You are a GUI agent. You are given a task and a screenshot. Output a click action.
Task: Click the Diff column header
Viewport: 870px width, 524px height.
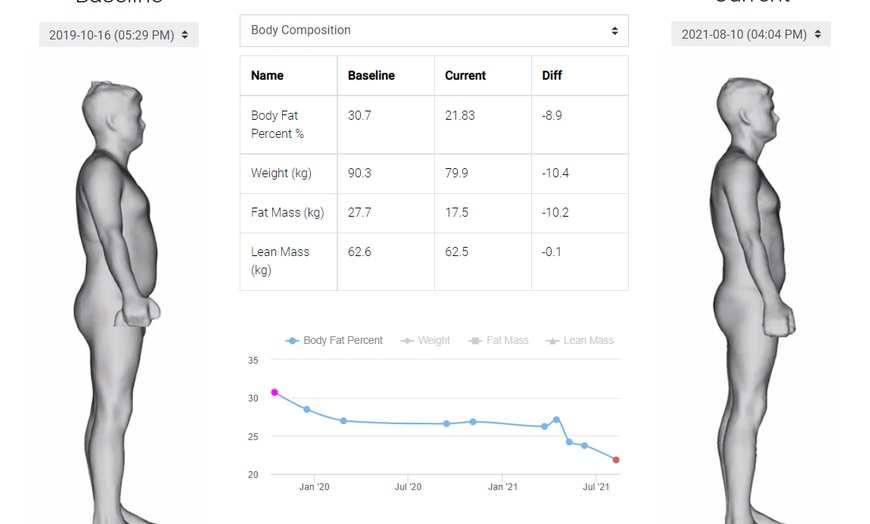pos(552,76)
